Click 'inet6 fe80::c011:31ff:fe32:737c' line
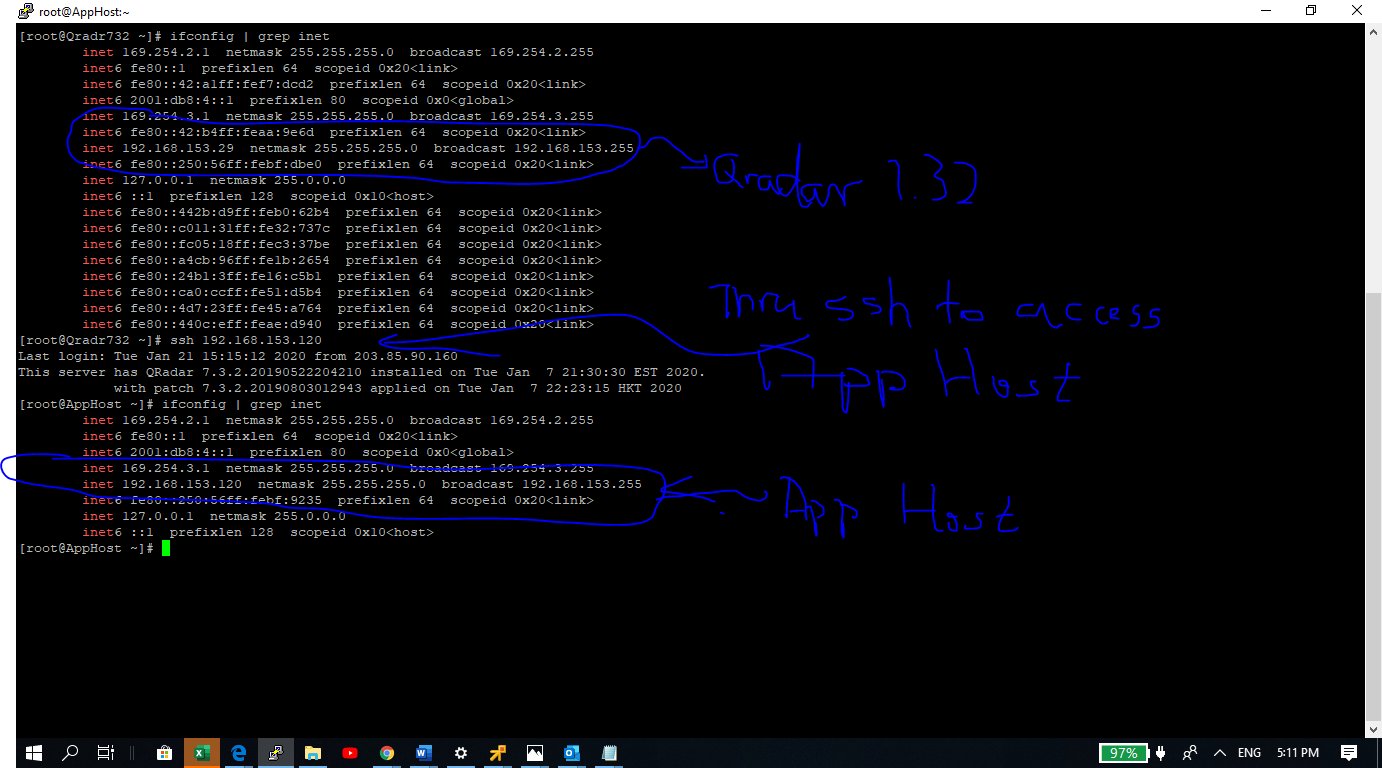 click(342, 228)
